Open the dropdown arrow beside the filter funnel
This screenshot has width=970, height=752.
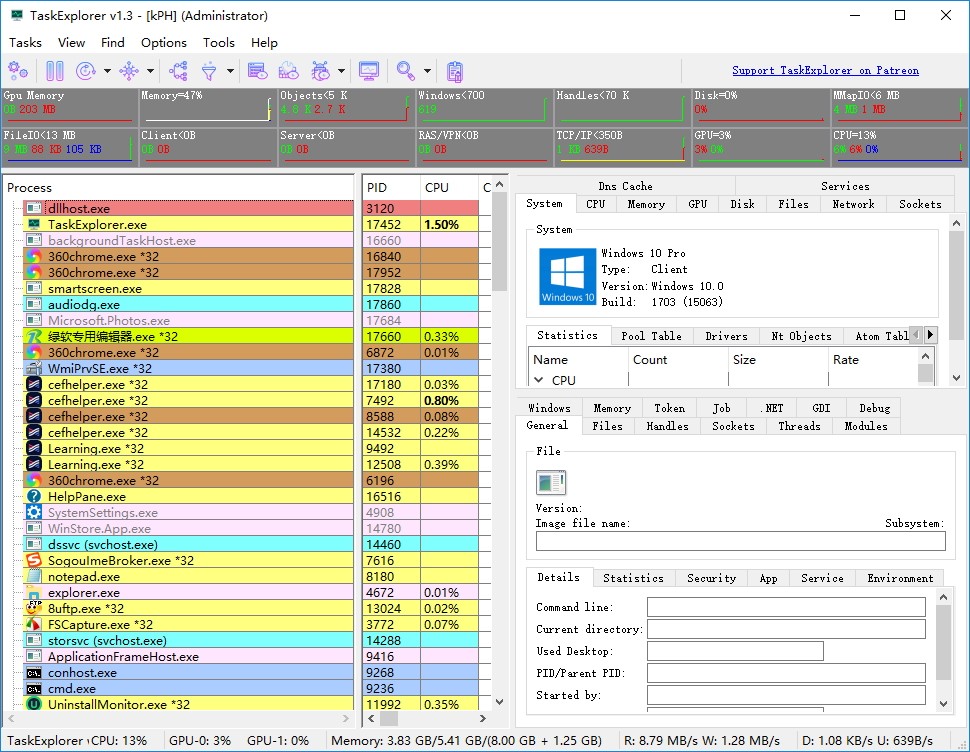(229, 71)
